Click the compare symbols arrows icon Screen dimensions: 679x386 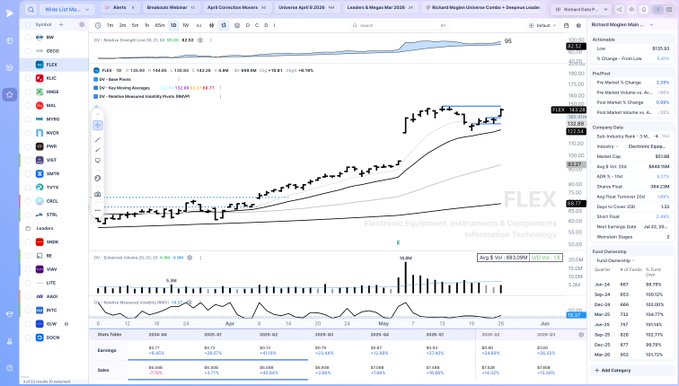tap(223, 26)
